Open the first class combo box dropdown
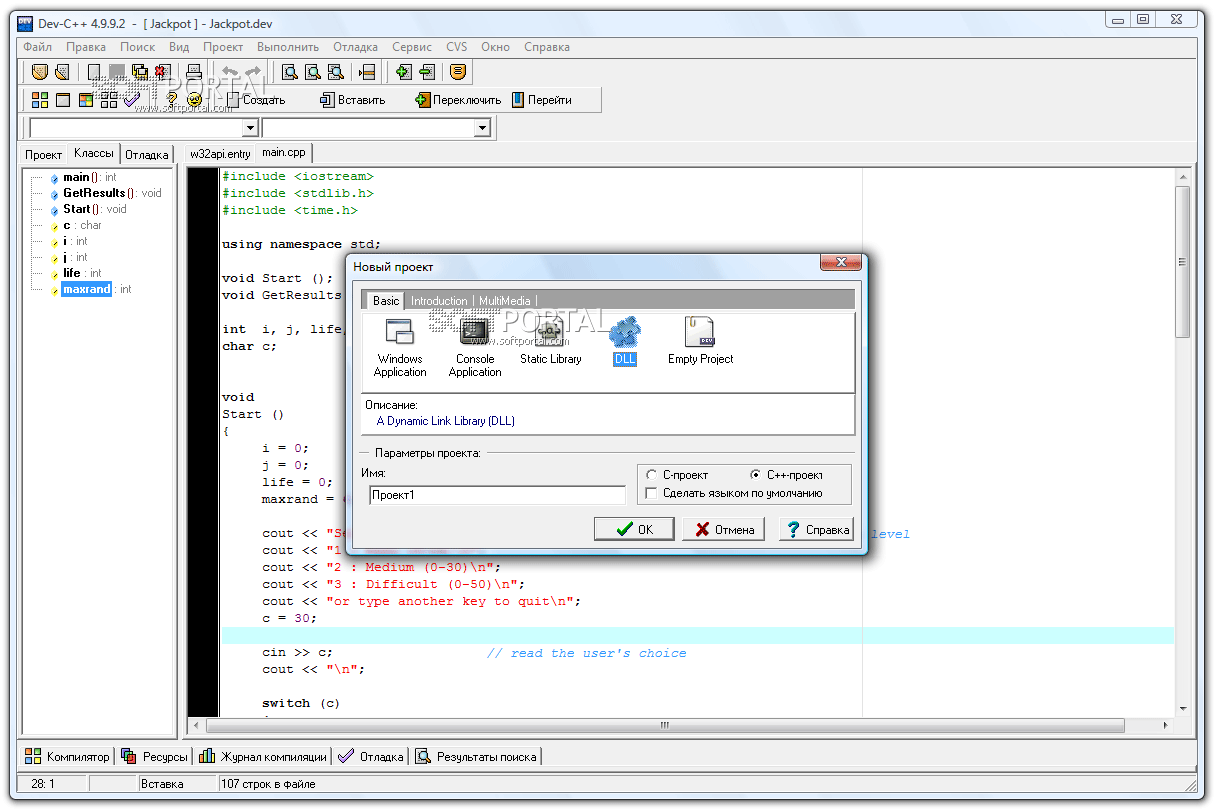Image resolution: width=1215 pixels, height=811 pixels. coord(250,128)
